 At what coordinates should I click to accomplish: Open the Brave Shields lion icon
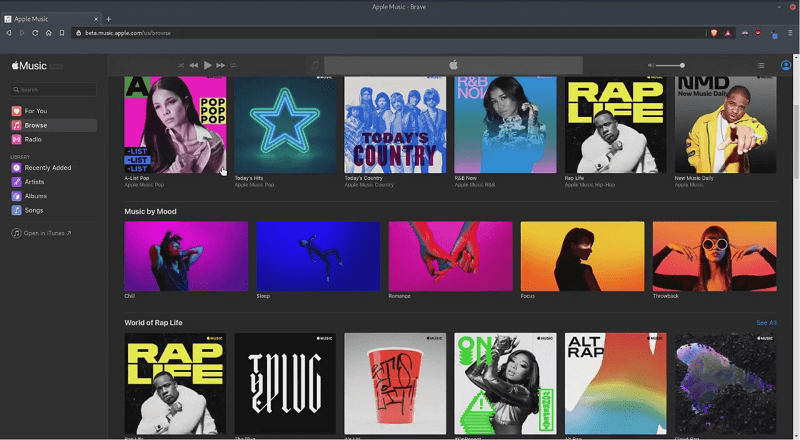coord(714,33)
